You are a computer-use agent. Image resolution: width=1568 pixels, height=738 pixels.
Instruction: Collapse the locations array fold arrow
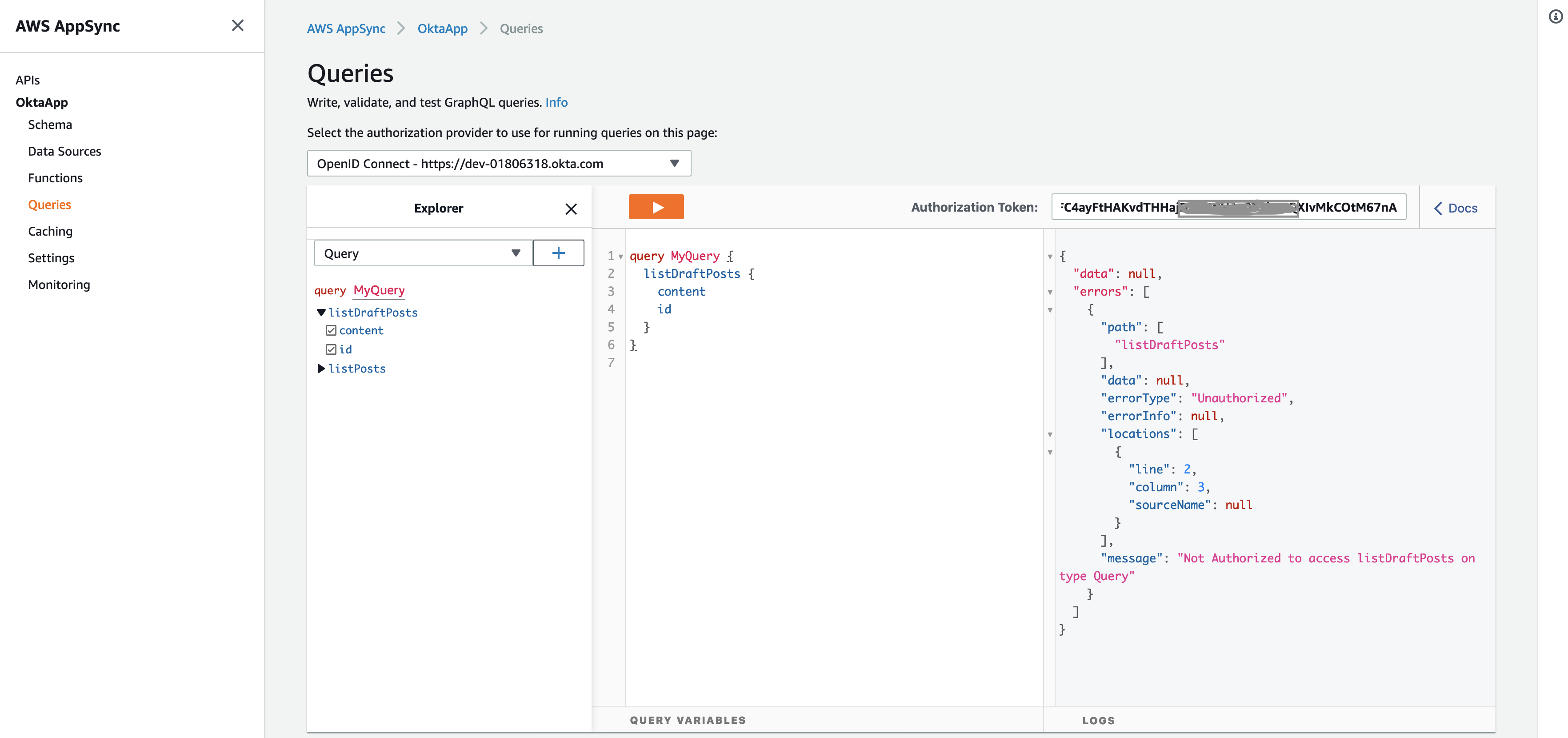coord(1050,435)
